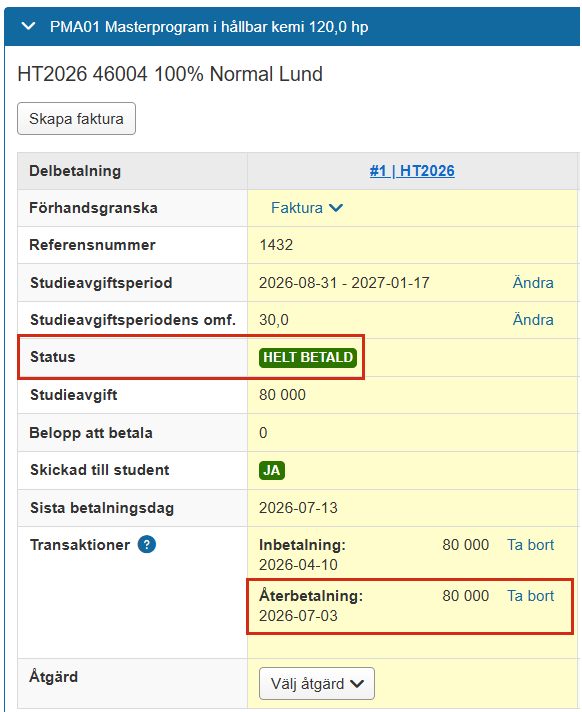The height and width of the screenshot is (712, 582).
Task: Select the Inbetalning date 2026-04-10
Action: (298, 564)
